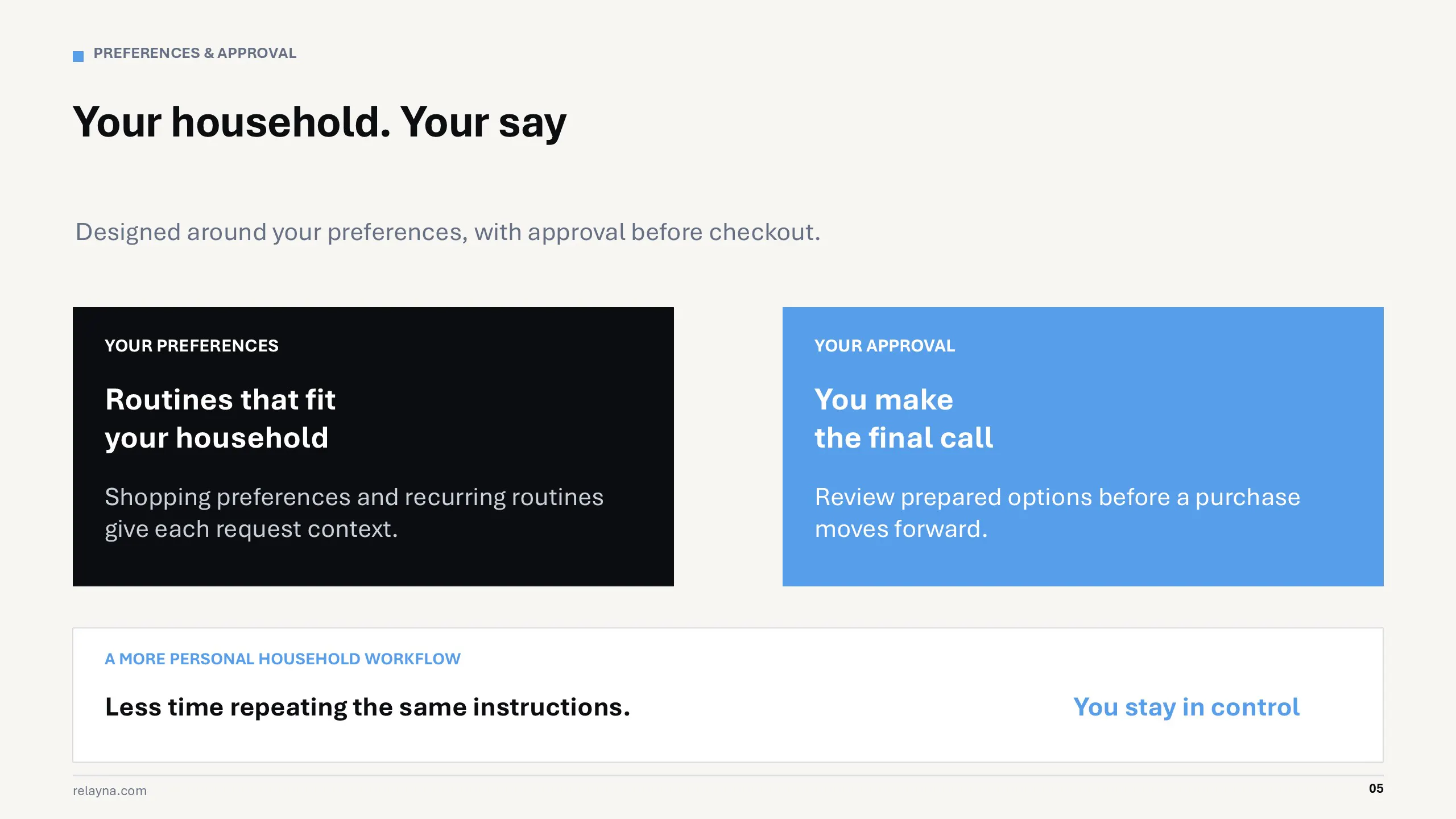Click the title Your household. Your say
Image resolution: width=1456 pixels, height=819 pixels.
(x=320, y=122)
